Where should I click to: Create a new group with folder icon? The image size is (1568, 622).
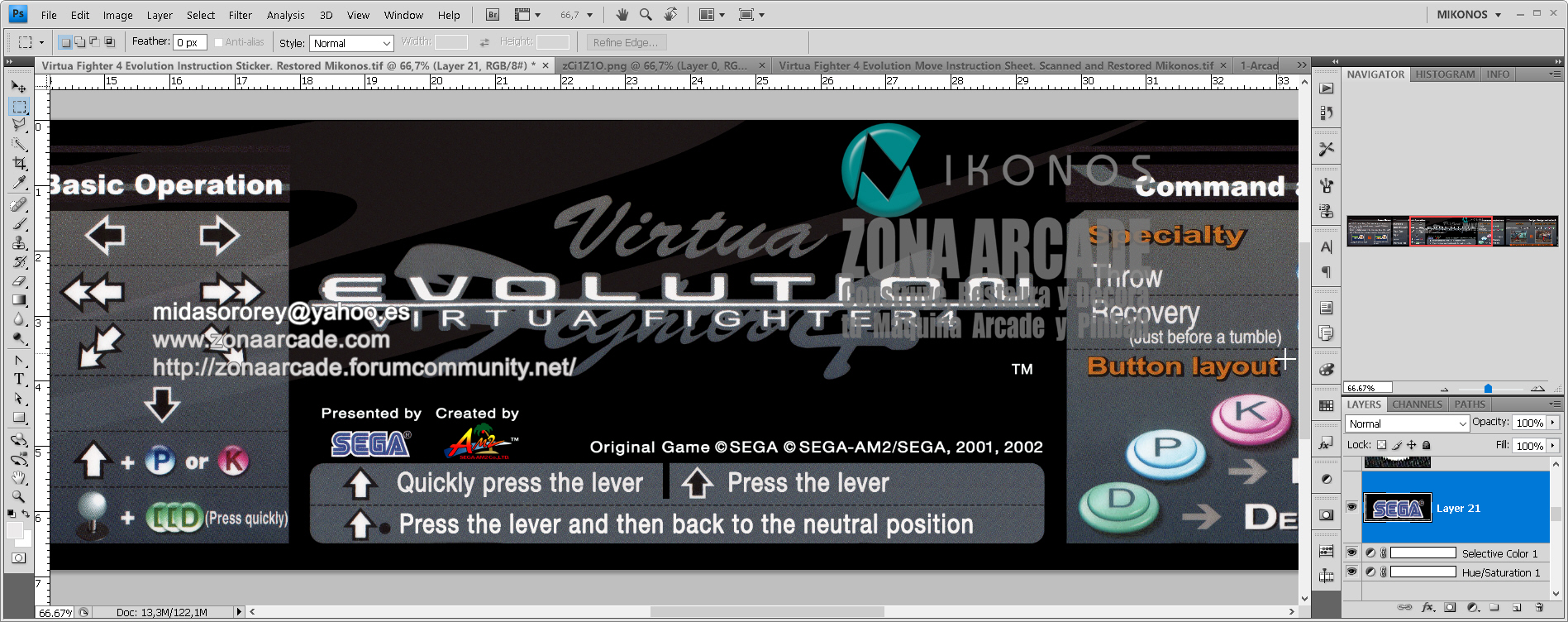(1494, 607)
